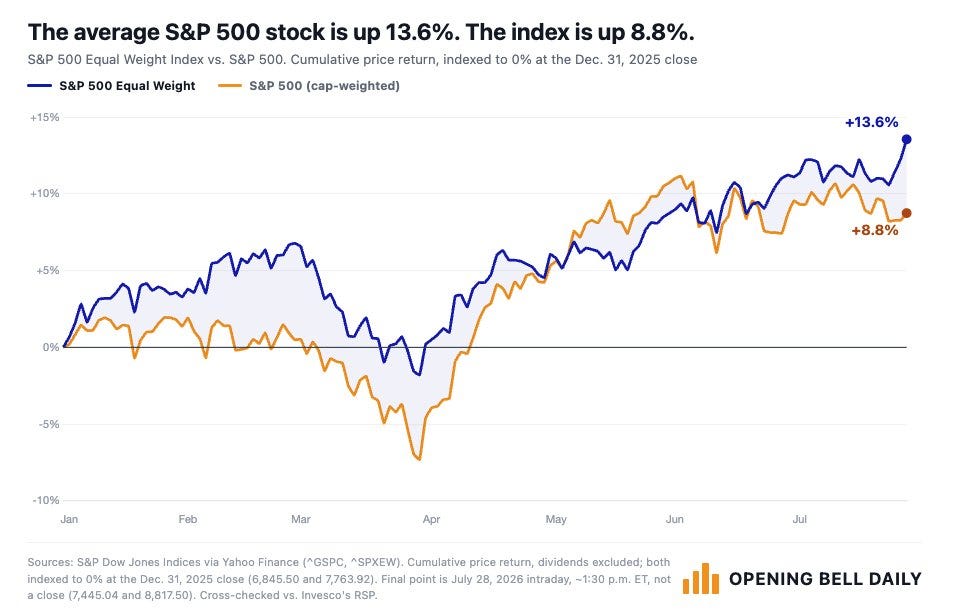Click the -10% y-axis label
This screenshot has height=614, width=954.
[x=46, y=500]
